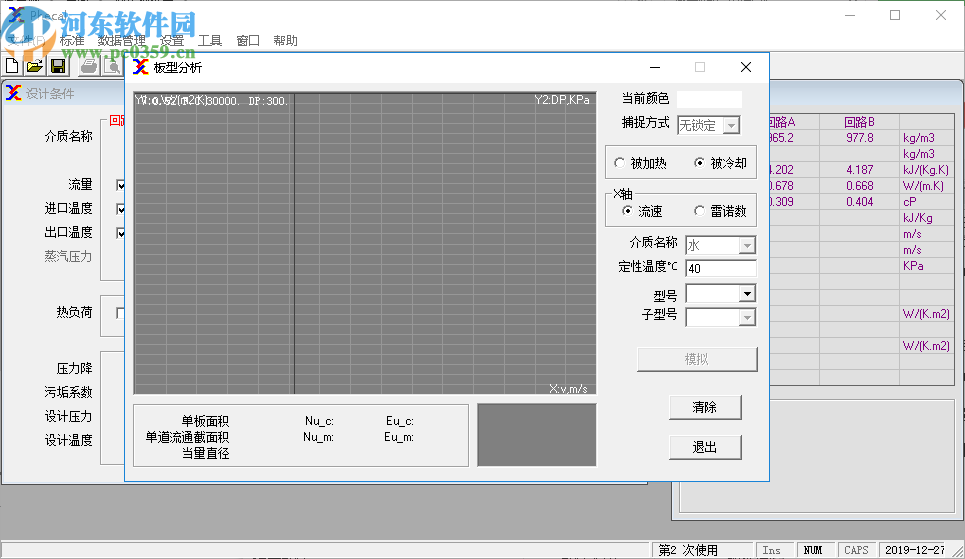Click the Nu_c: label
965x559 pixels.
[319, 421]
